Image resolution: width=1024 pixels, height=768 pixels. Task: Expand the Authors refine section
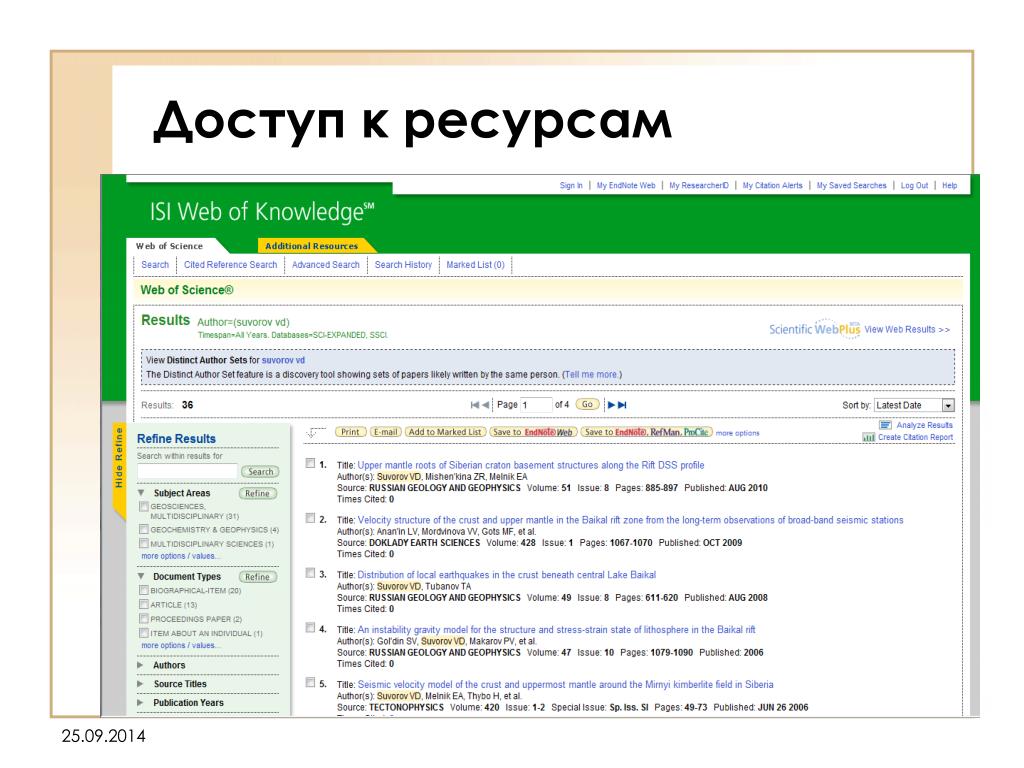pyautogui.click(x=140, y=665)
